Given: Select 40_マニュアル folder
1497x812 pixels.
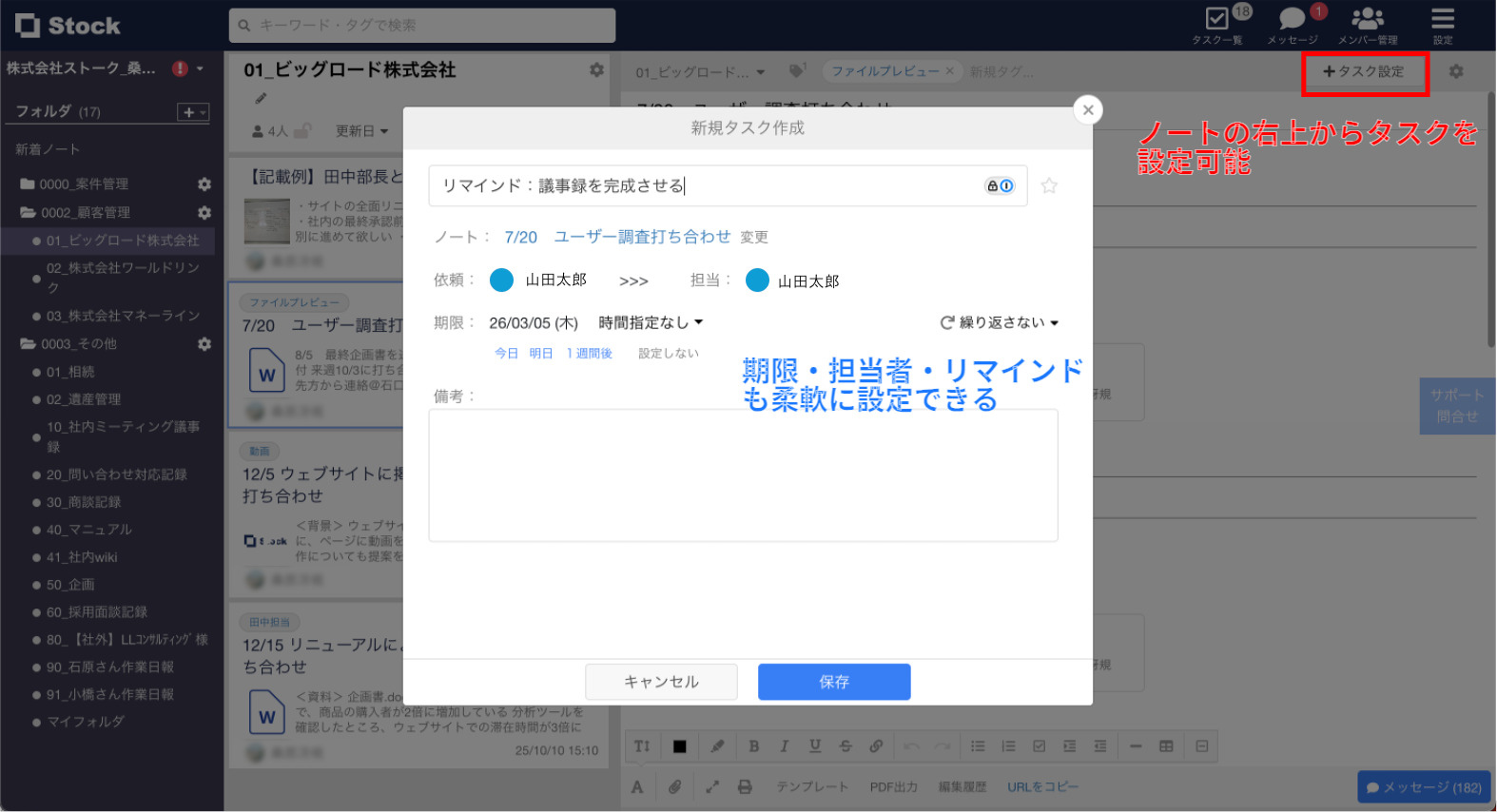Looking at the screenshot, I should coord(89,530).
